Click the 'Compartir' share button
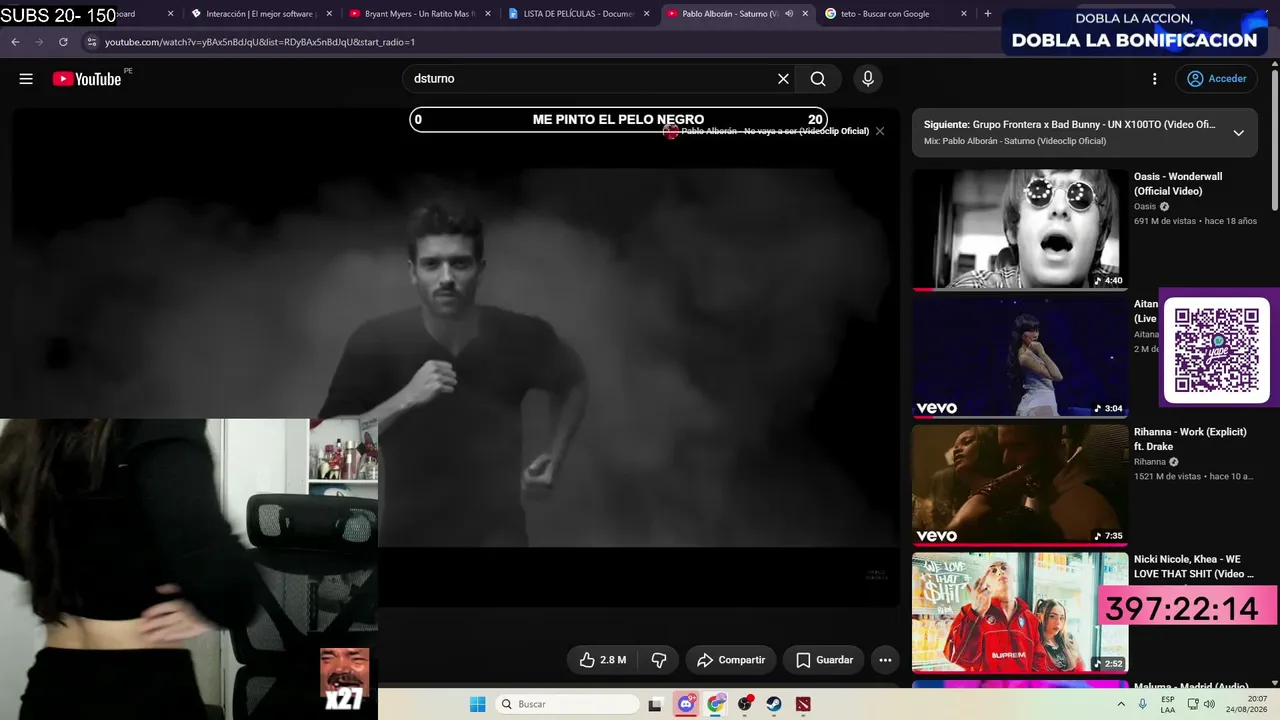 pyautogui.click(x=731, y=660)
